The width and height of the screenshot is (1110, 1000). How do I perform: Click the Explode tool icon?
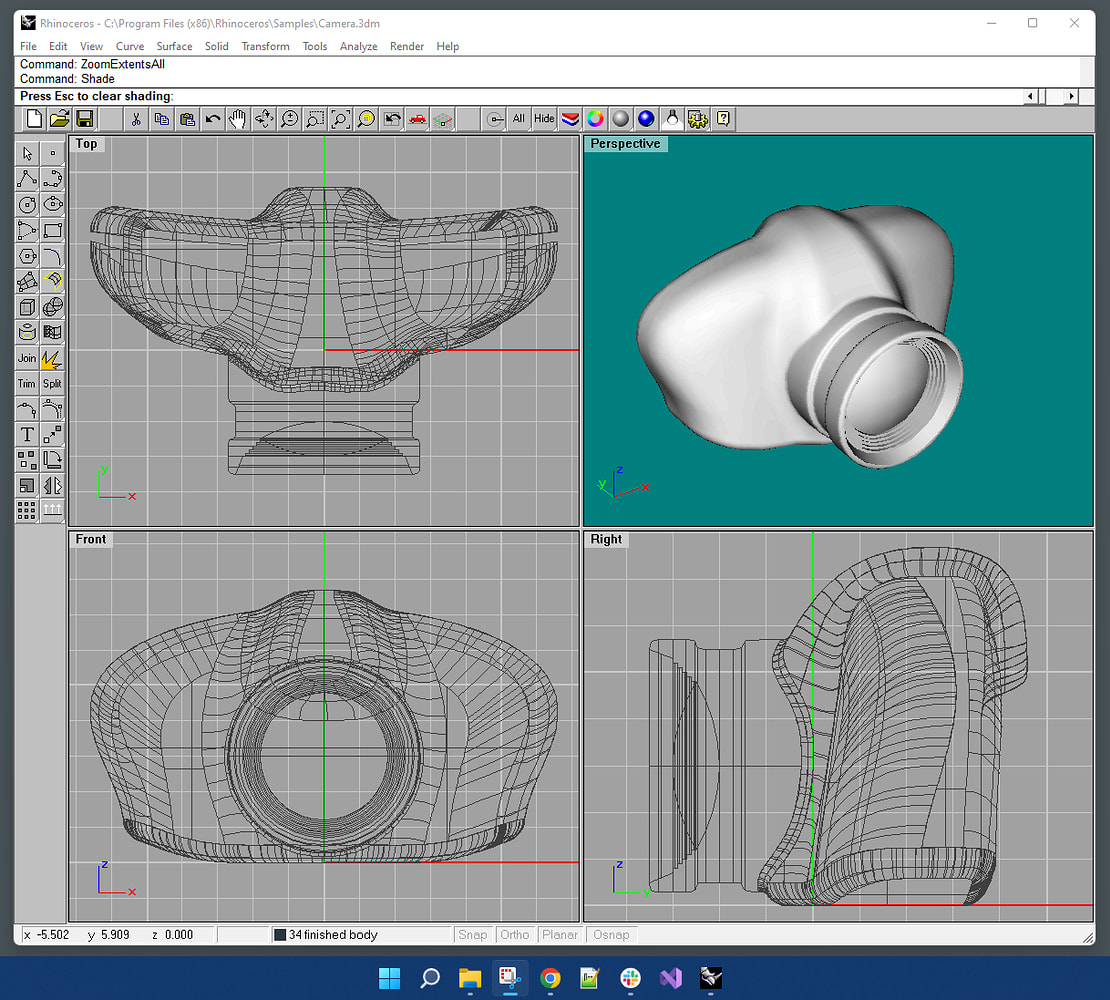[x=52, y=358]
